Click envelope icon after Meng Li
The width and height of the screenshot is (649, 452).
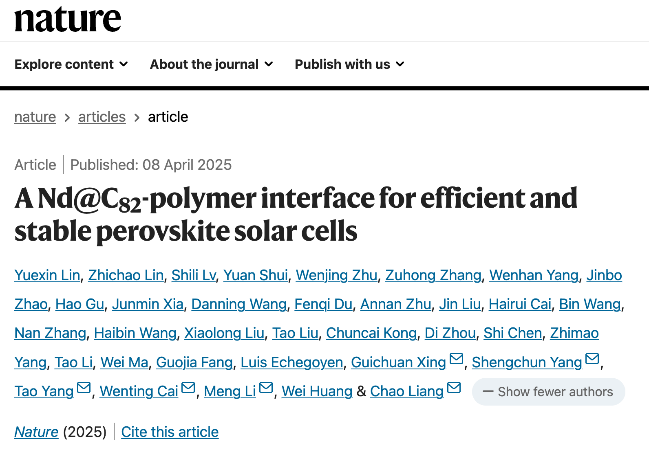[266, 390]
